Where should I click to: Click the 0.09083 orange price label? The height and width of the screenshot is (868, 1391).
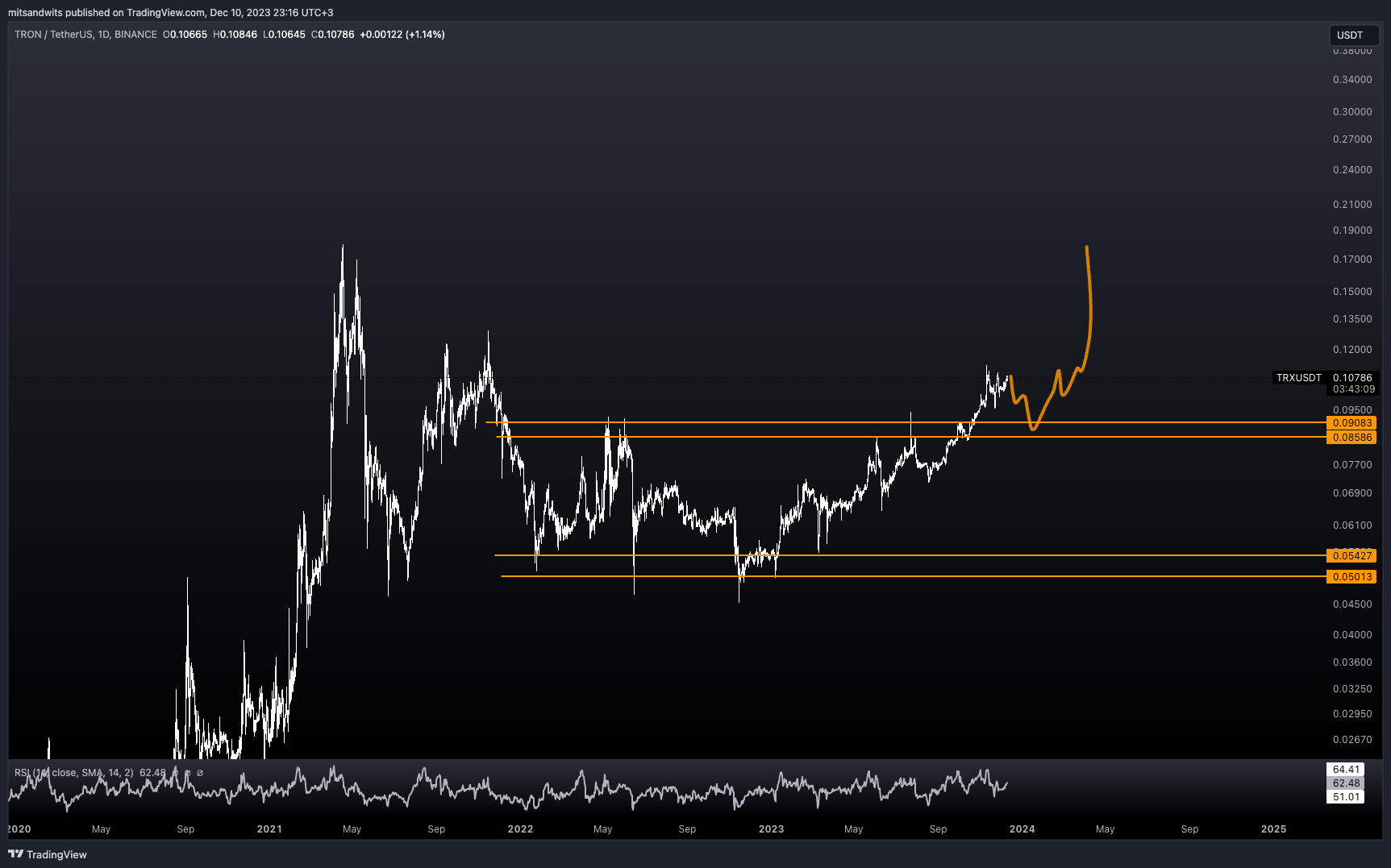pyautogui.click(x=1351, y=423)
